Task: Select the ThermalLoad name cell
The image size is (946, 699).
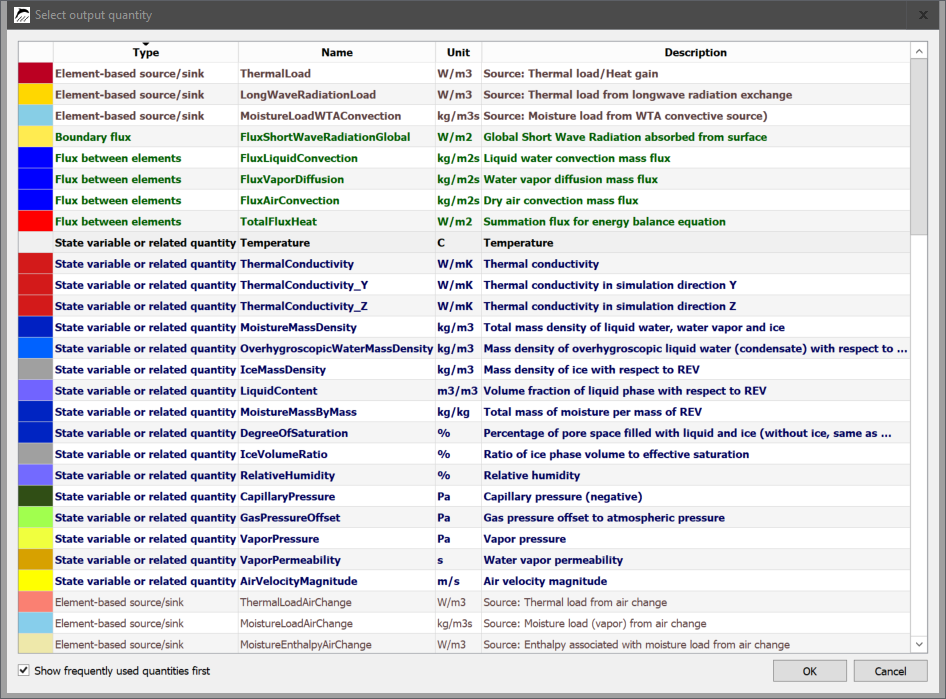Action: 337,74
